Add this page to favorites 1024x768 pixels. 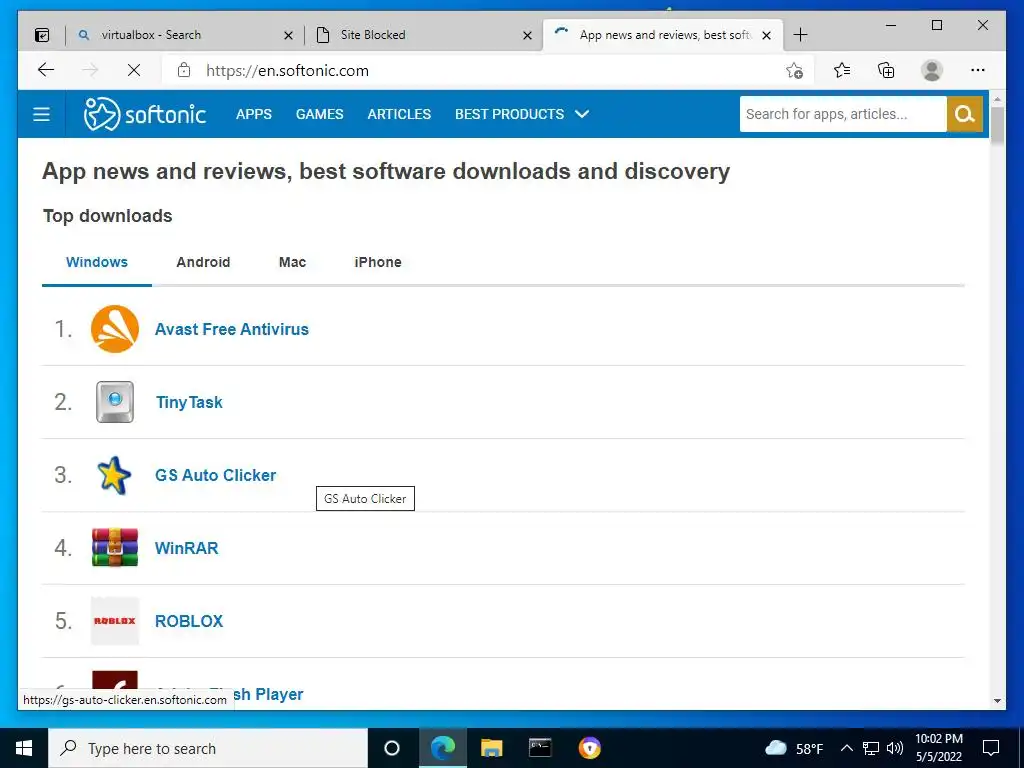tap(794, 70)
